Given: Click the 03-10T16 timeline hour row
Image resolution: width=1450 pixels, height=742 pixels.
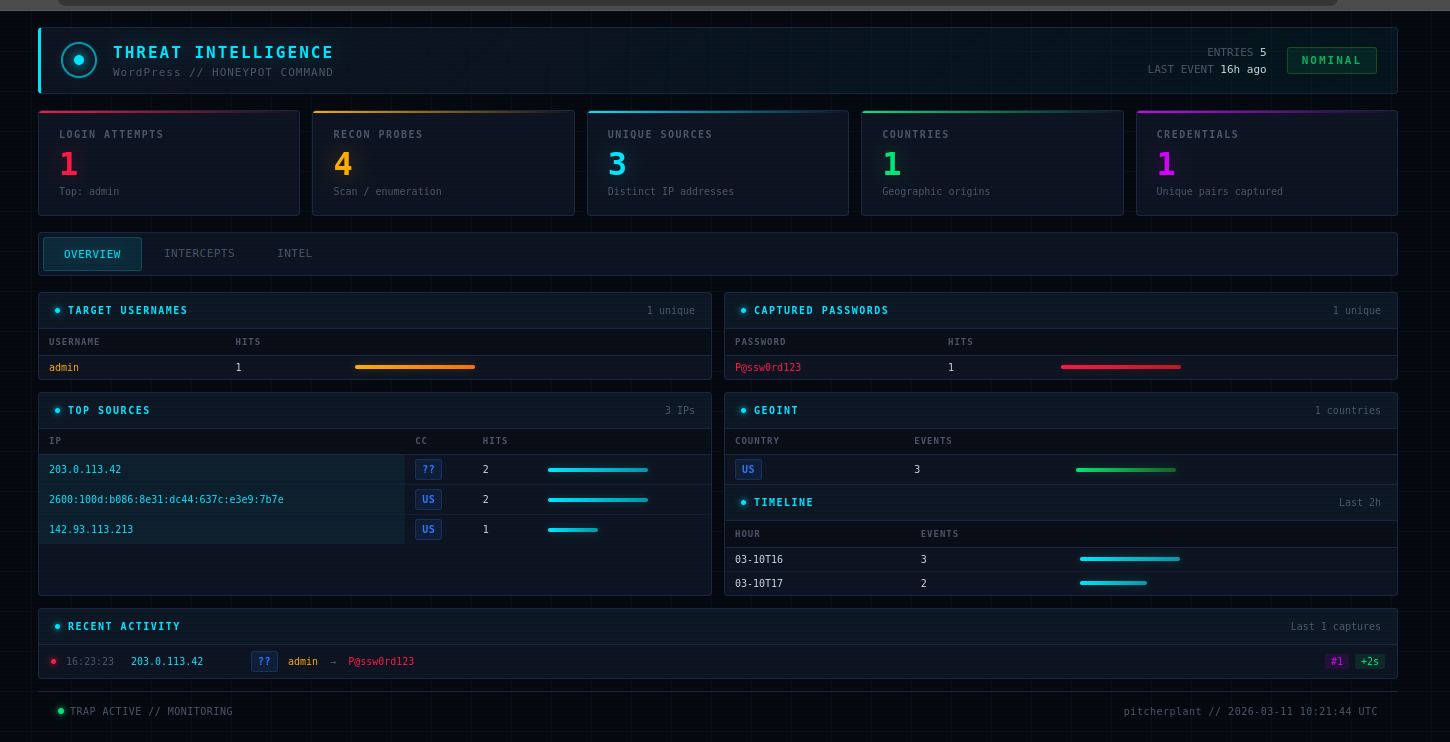Looking at the screenshot, I should 759,560.
